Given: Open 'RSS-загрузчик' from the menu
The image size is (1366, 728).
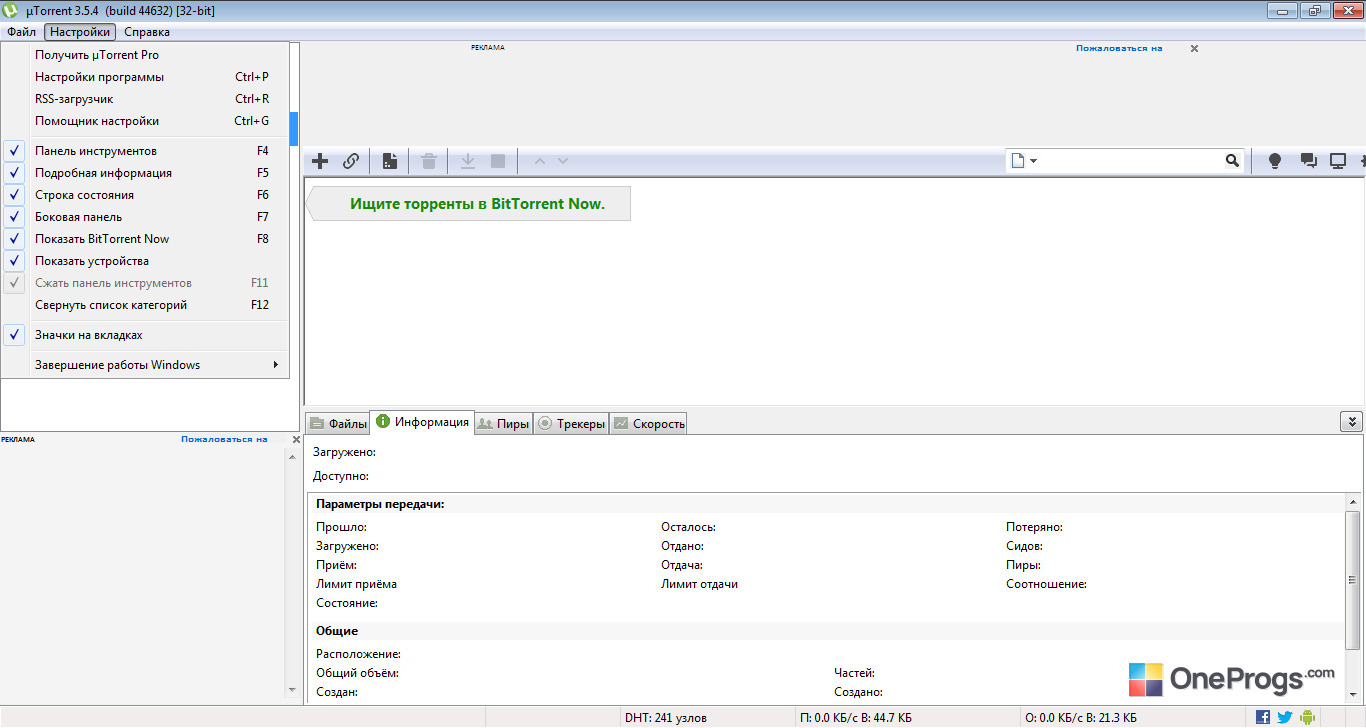Looking at the screenshot, I should click(145, 99).
